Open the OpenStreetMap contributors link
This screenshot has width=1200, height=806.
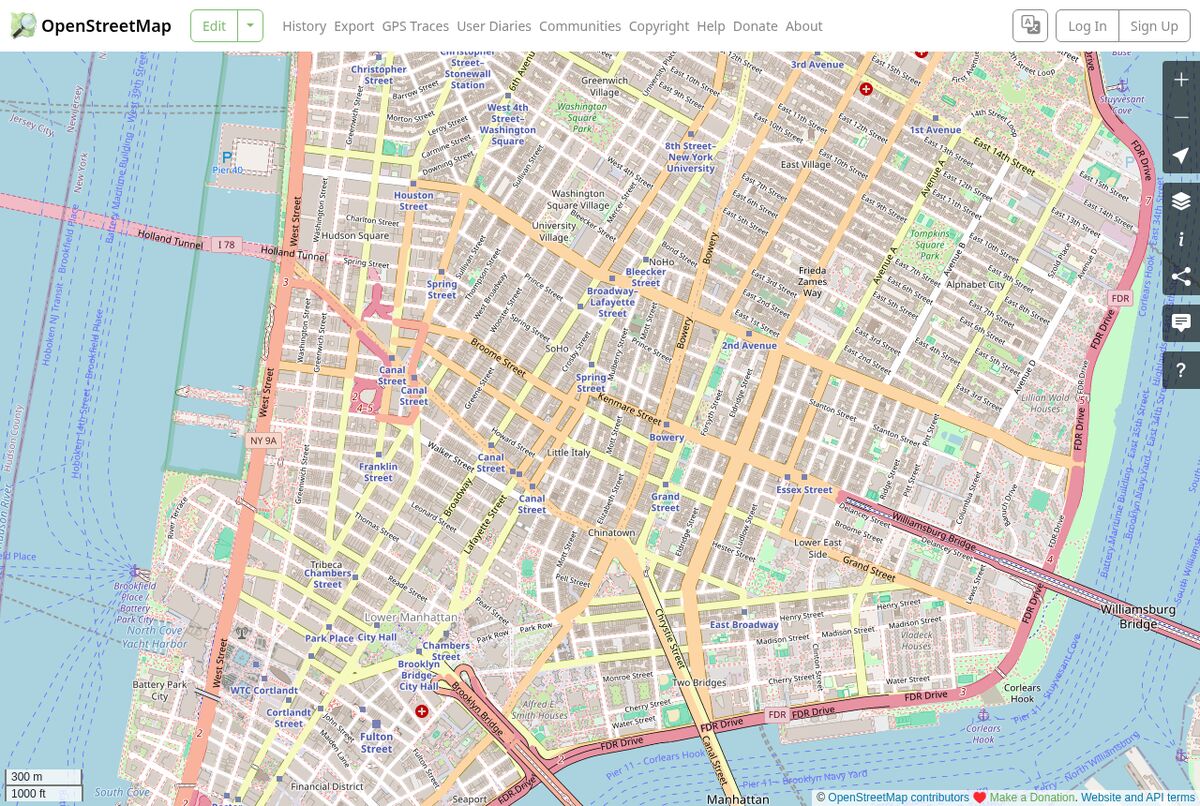pyautogui.click(x=898, y=798)
